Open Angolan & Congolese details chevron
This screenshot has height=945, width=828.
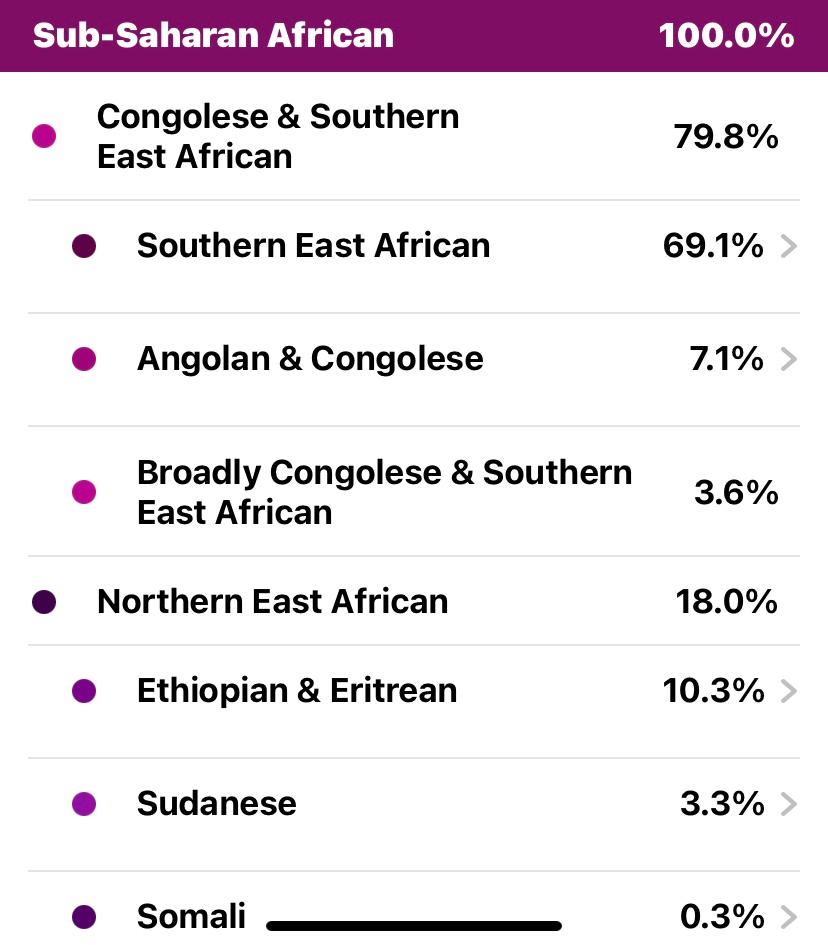(789, 359)
